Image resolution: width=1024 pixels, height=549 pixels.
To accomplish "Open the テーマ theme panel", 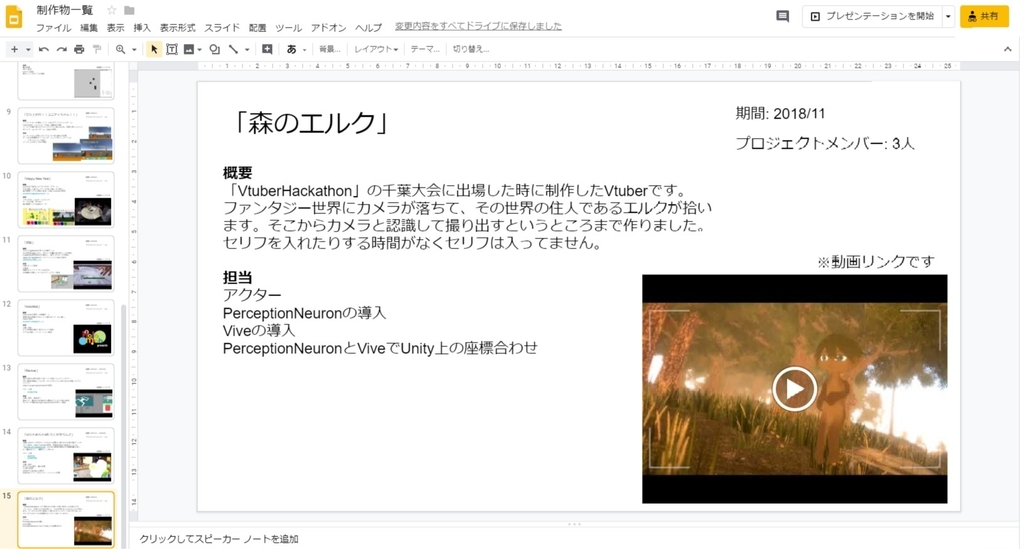I will coord(424,49).
